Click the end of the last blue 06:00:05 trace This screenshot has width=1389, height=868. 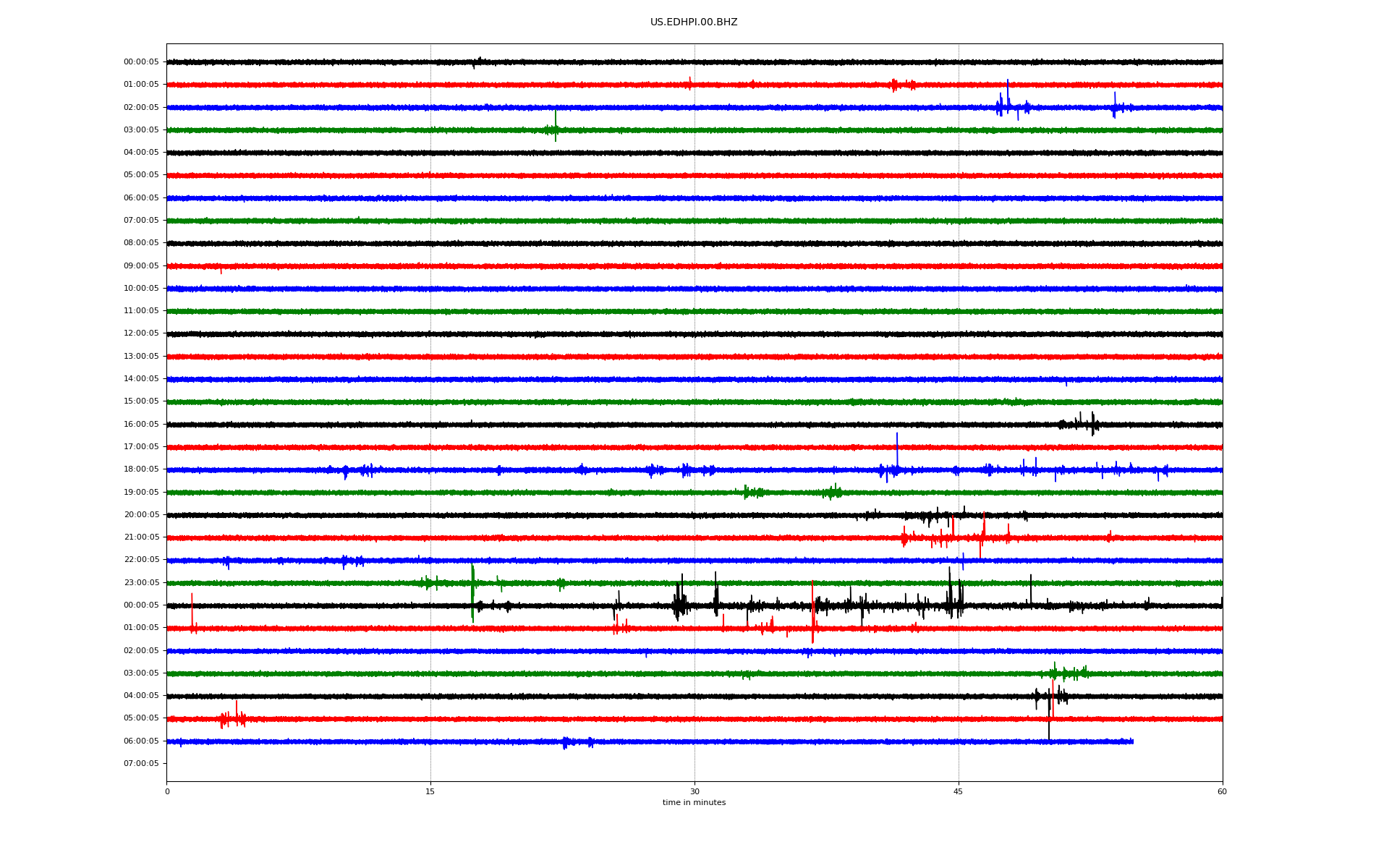(x=1132, y=741)
